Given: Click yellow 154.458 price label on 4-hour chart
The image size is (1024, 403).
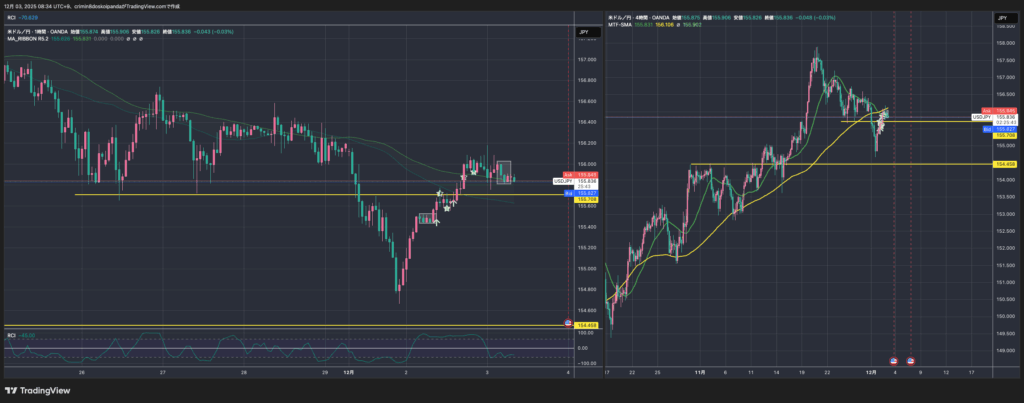Looking at the screenshot, I should click(x=1005, y=164).
